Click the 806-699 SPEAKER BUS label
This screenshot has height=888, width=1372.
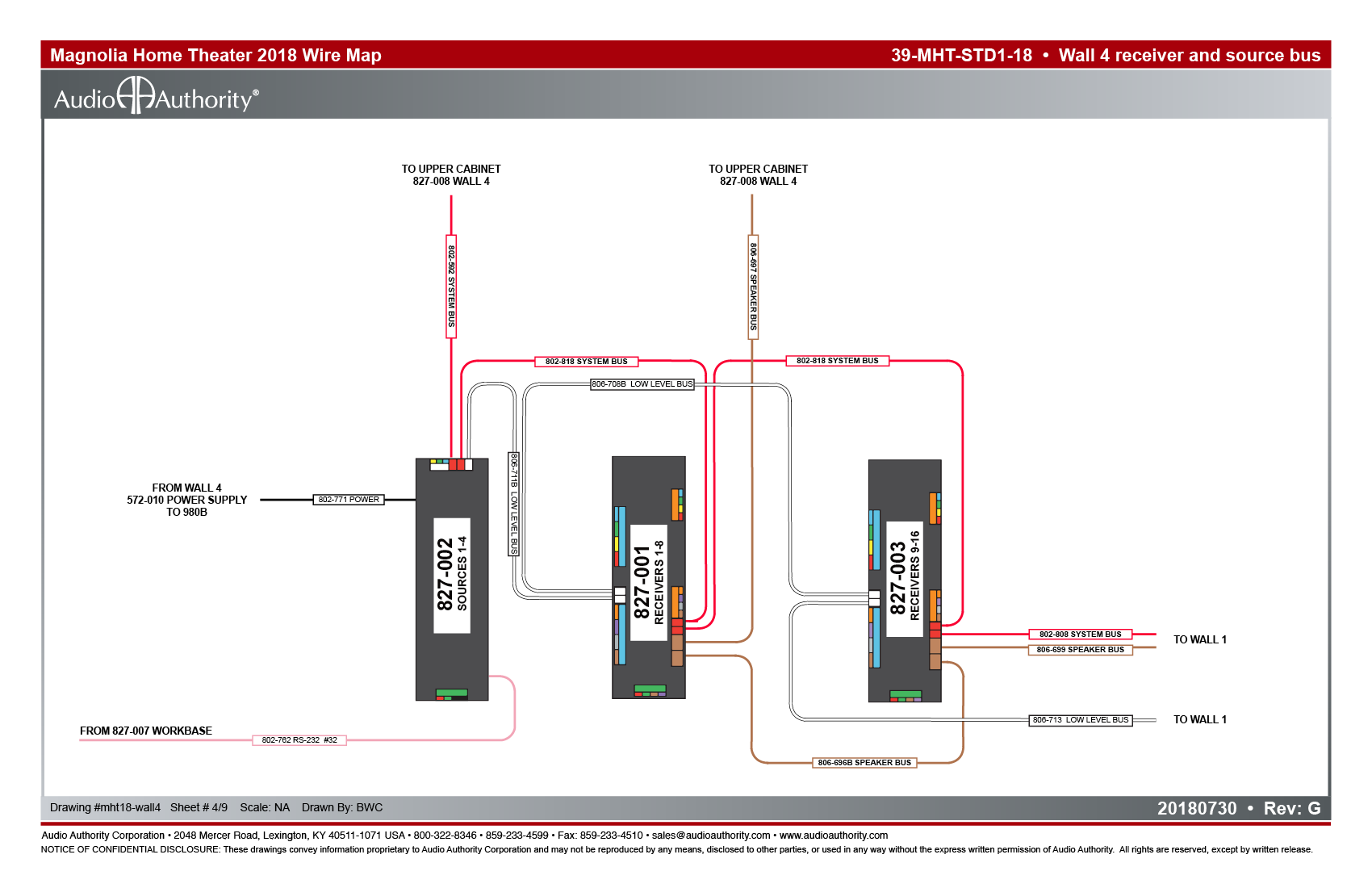[x=1080, y=650]
